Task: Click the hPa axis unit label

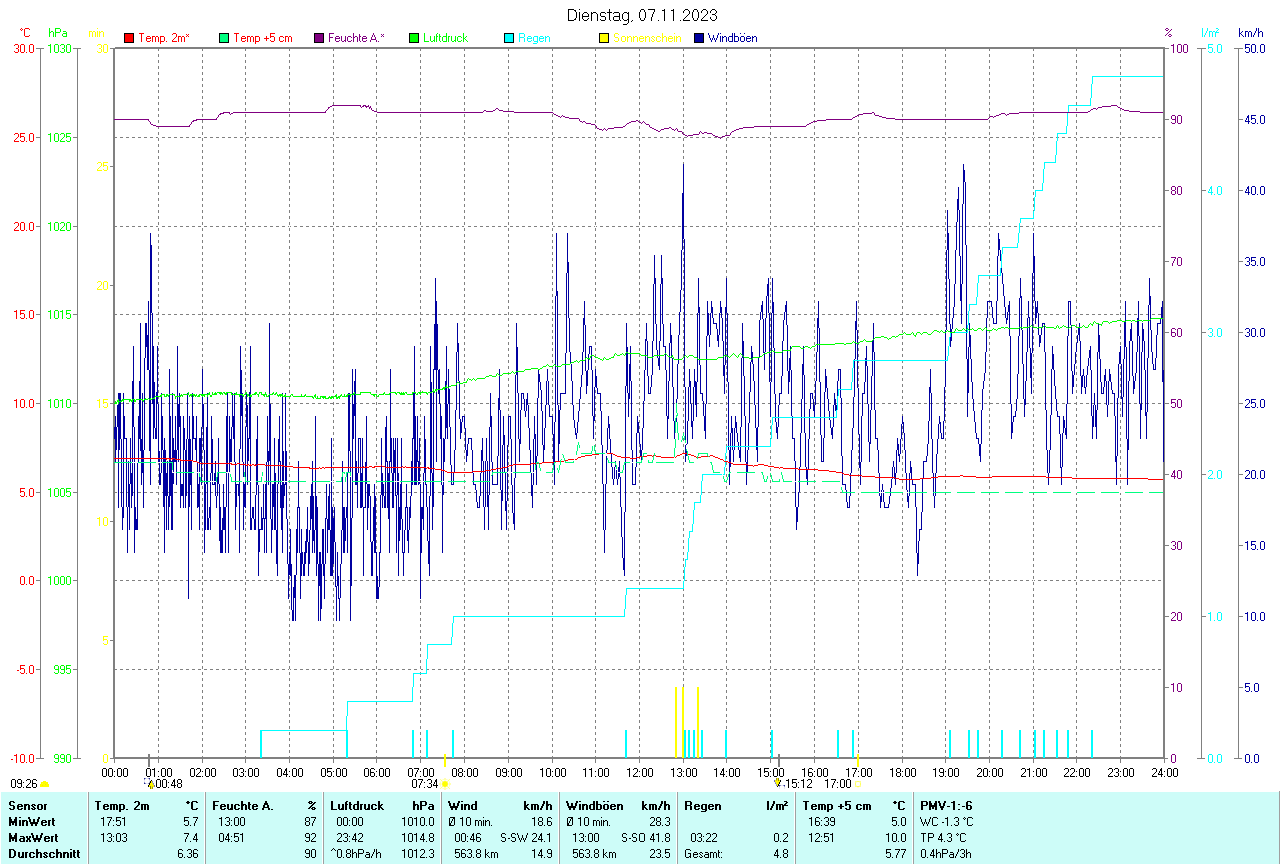Action: (x=58, y=33)
